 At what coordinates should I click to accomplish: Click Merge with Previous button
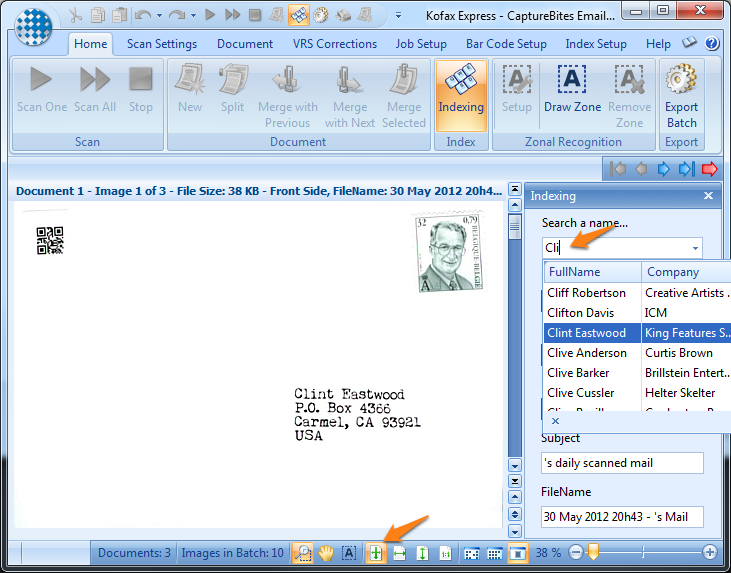click(288, 97)
